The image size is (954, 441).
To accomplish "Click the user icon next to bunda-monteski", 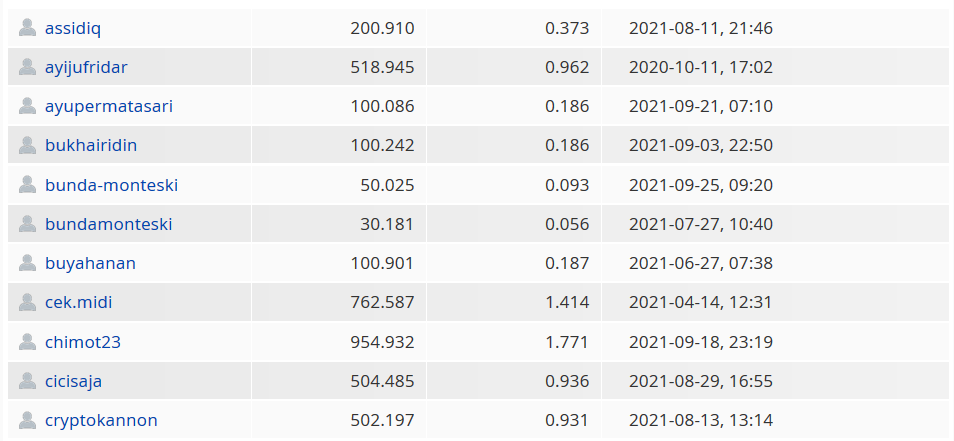I will [27, 184].
